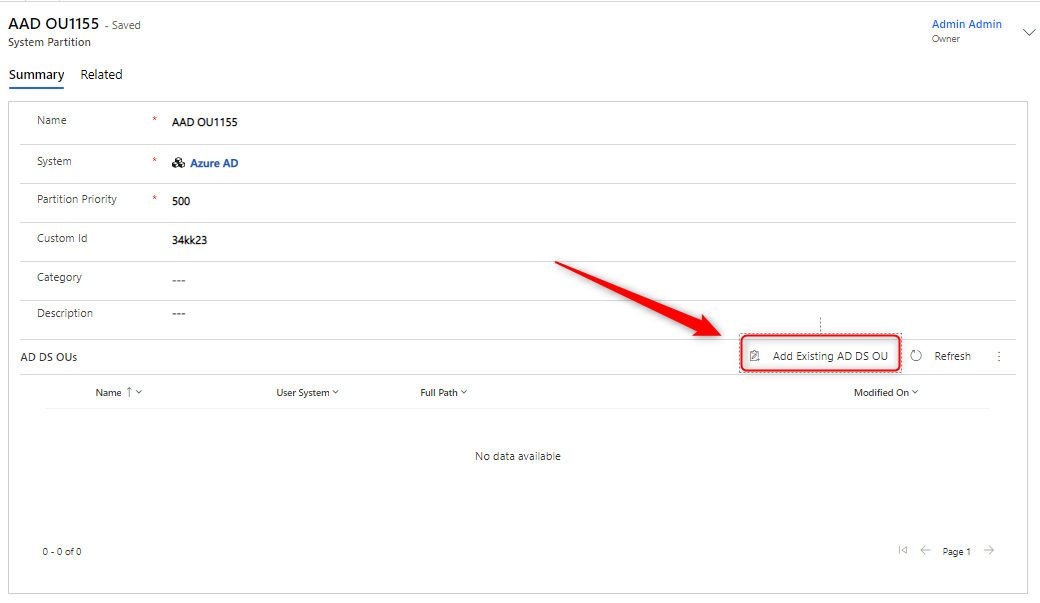Open the User System column dropdown
This screenshot has width=1040, height=603.
pyautogui.click(x=307, y=393)
